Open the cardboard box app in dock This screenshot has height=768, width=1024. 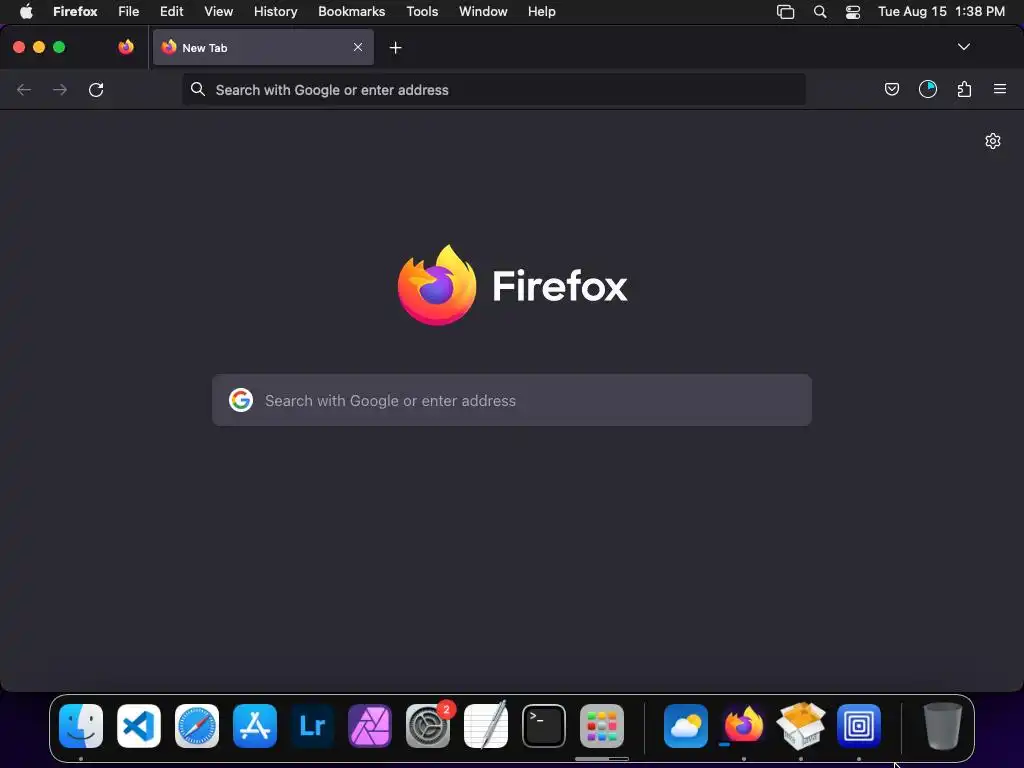pos(801,726)
